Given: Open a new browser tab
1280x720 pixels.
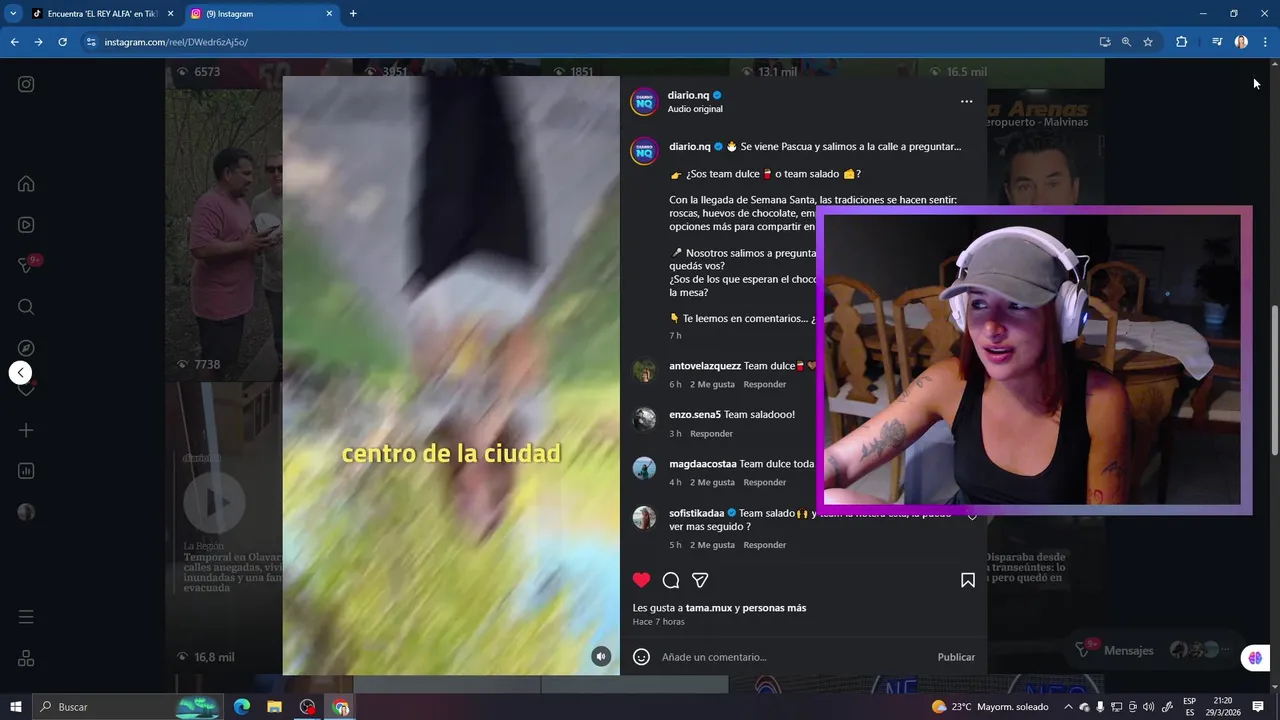Looking at the screenshot, I should click(353, 14).
